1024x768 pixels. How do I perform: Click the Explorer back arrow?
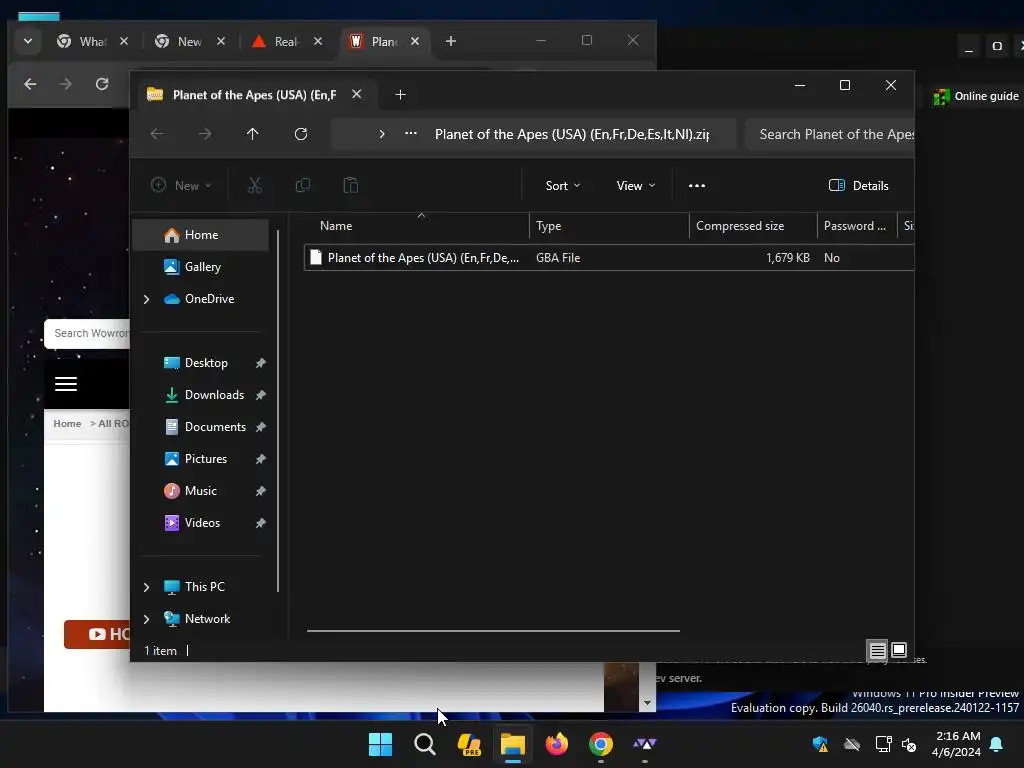point(157,134)
